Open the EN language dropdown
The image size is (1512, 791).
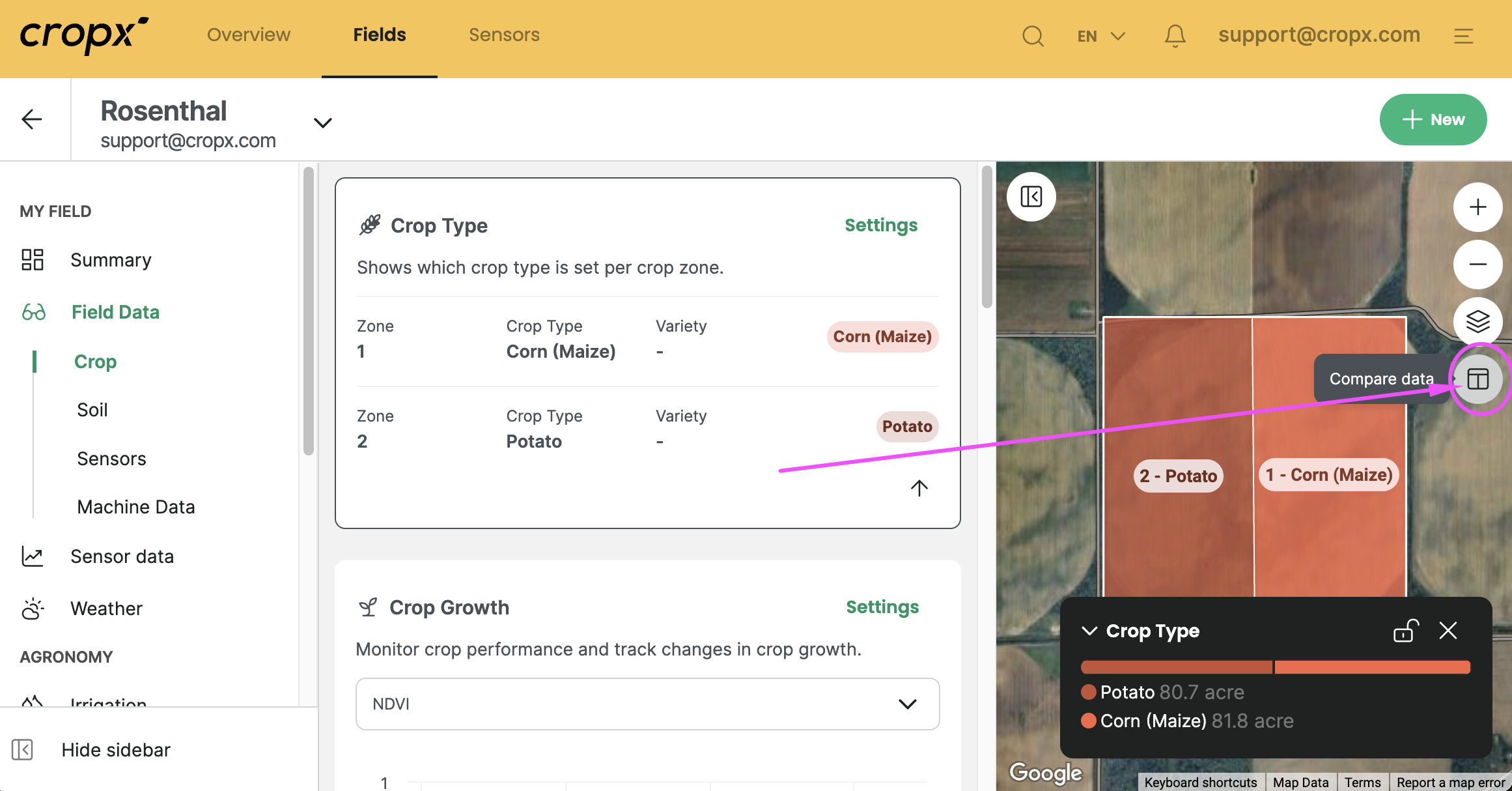click(x=1100, y=36)
